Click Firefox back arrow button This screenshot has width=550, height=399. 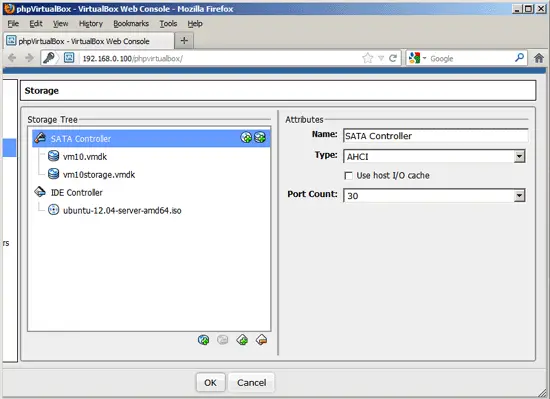tap(12, 58)
